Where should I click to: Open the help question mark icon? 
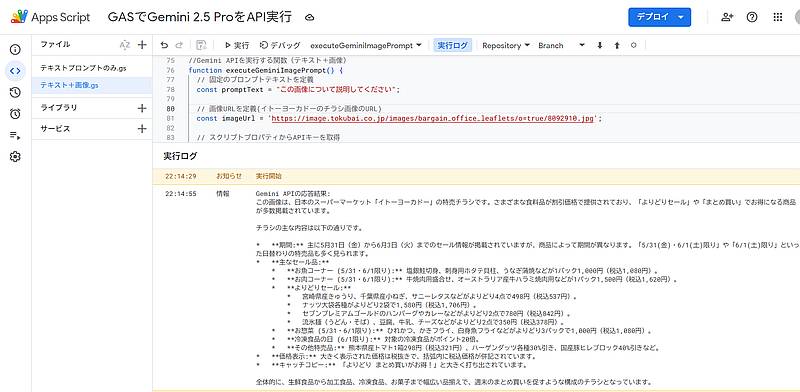pos(752,17)
